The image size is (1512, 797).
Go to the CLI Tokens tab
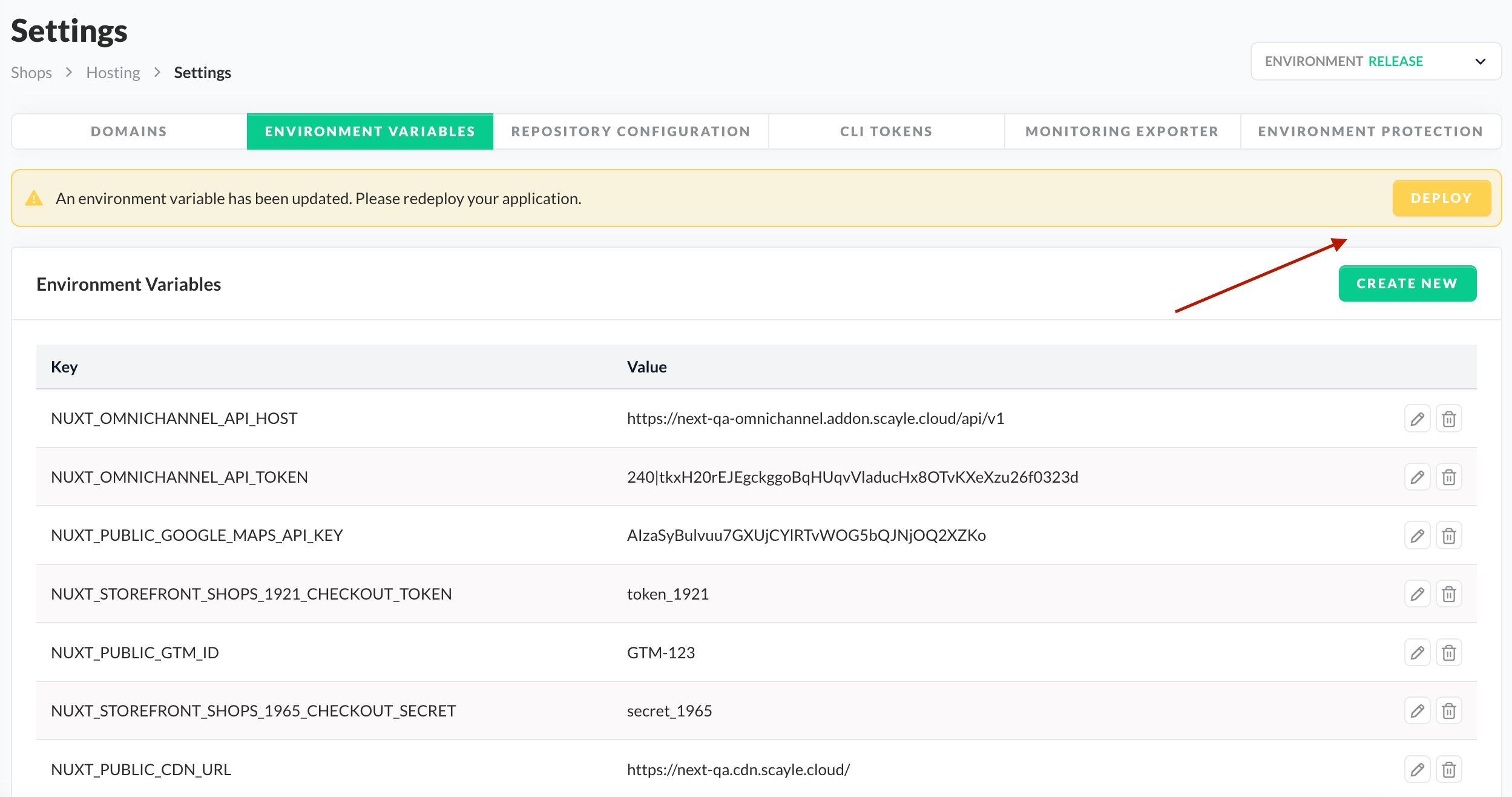click(x=886, y=131)
